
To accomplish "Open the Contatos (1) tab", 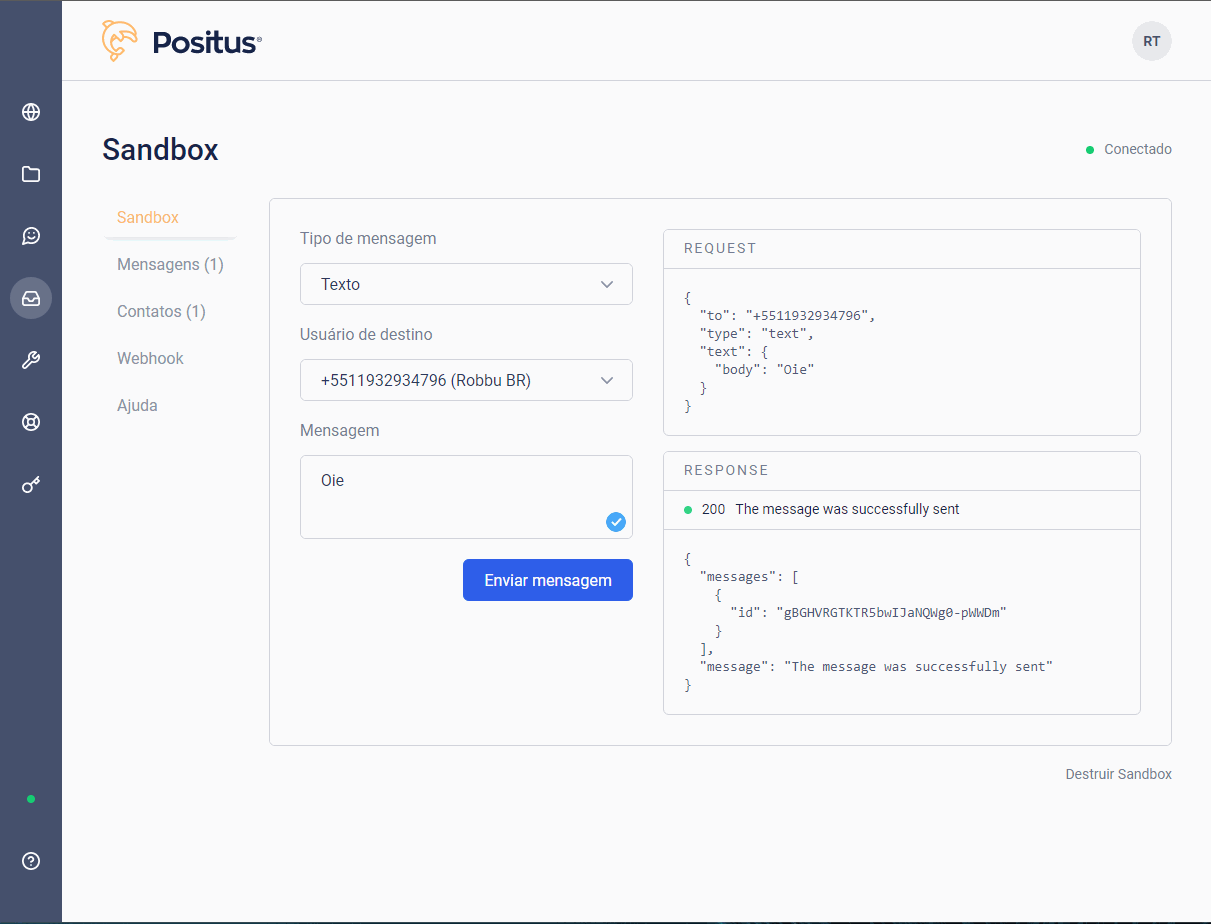I will pos(161,311).
